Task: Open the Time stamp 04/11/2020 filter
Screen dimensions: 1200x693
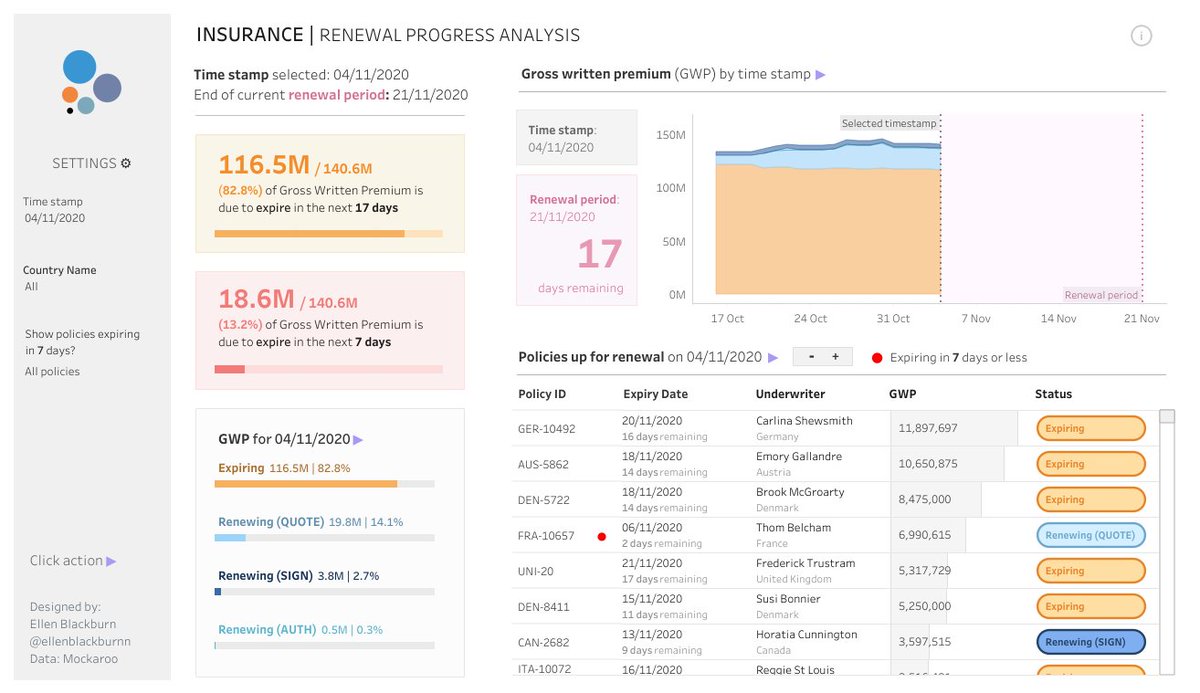Action: pos(55,210)
